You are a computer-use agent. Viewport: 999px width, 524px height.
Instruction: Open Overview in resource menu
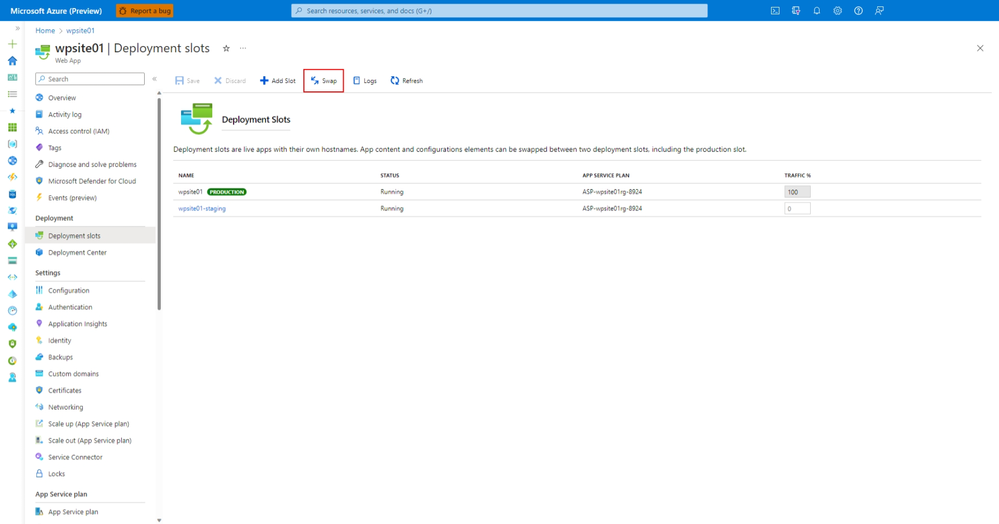(62, 98)
